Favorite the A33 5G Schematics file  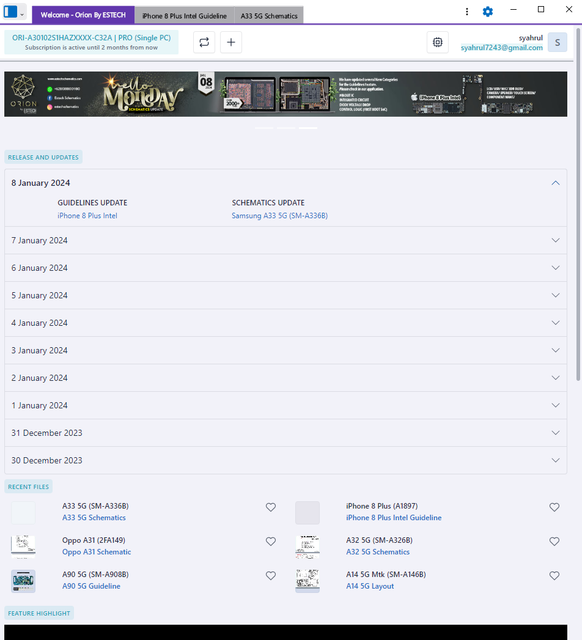[271, 507]
